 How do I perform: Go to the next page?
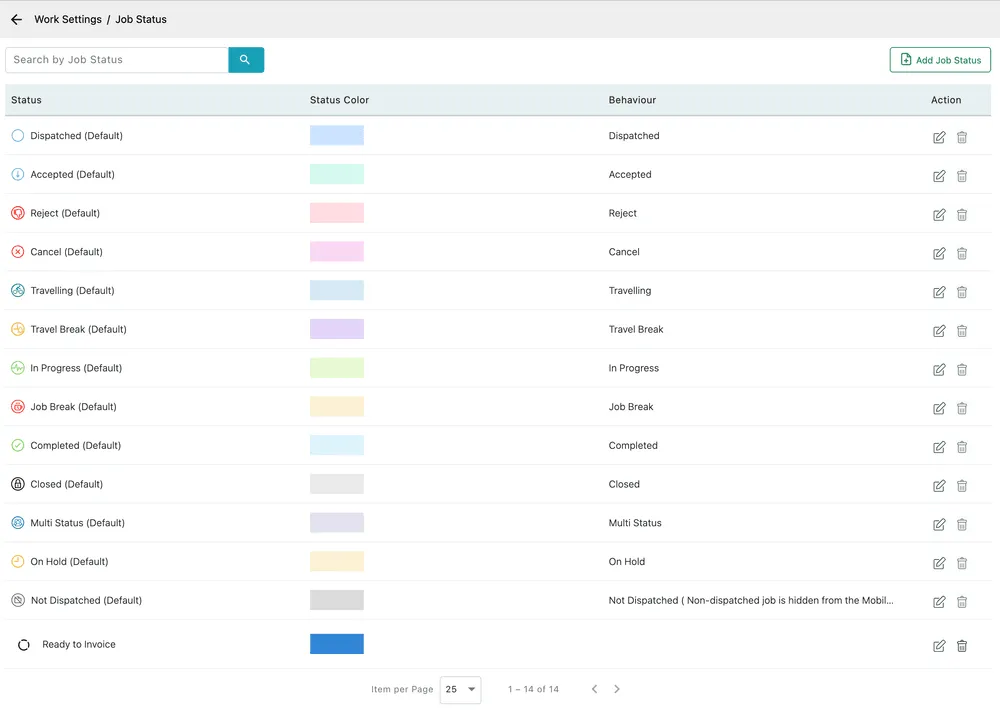617,689
